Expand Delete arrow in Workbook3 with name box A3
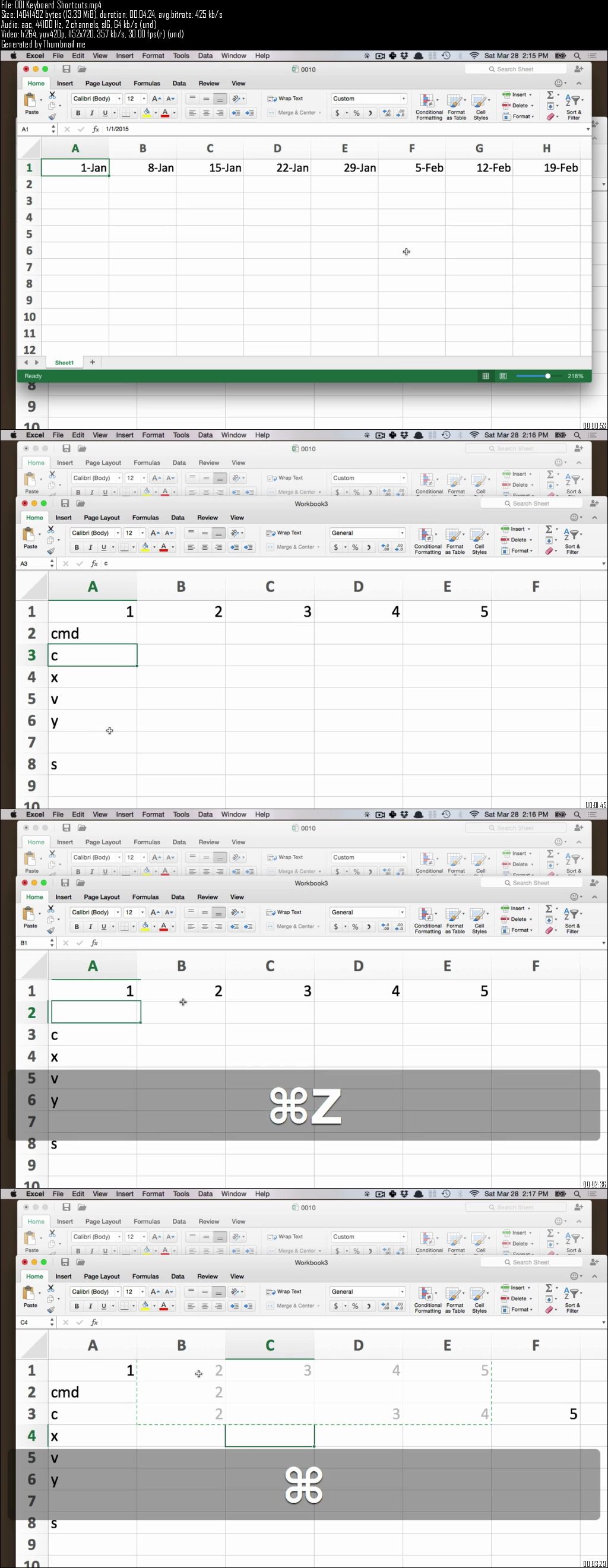 (x=533, y=540)
